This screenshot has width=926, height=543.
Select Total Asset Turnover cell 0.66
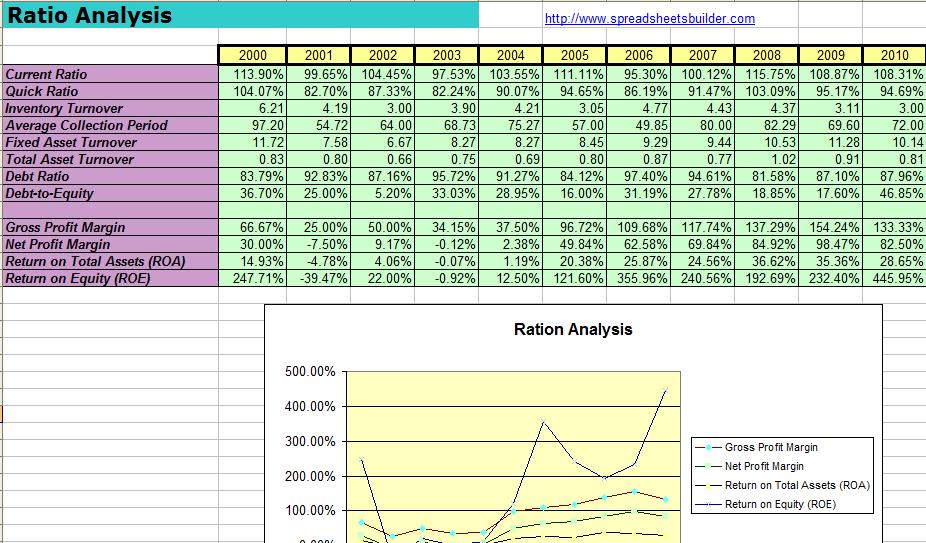pos(383,160)
